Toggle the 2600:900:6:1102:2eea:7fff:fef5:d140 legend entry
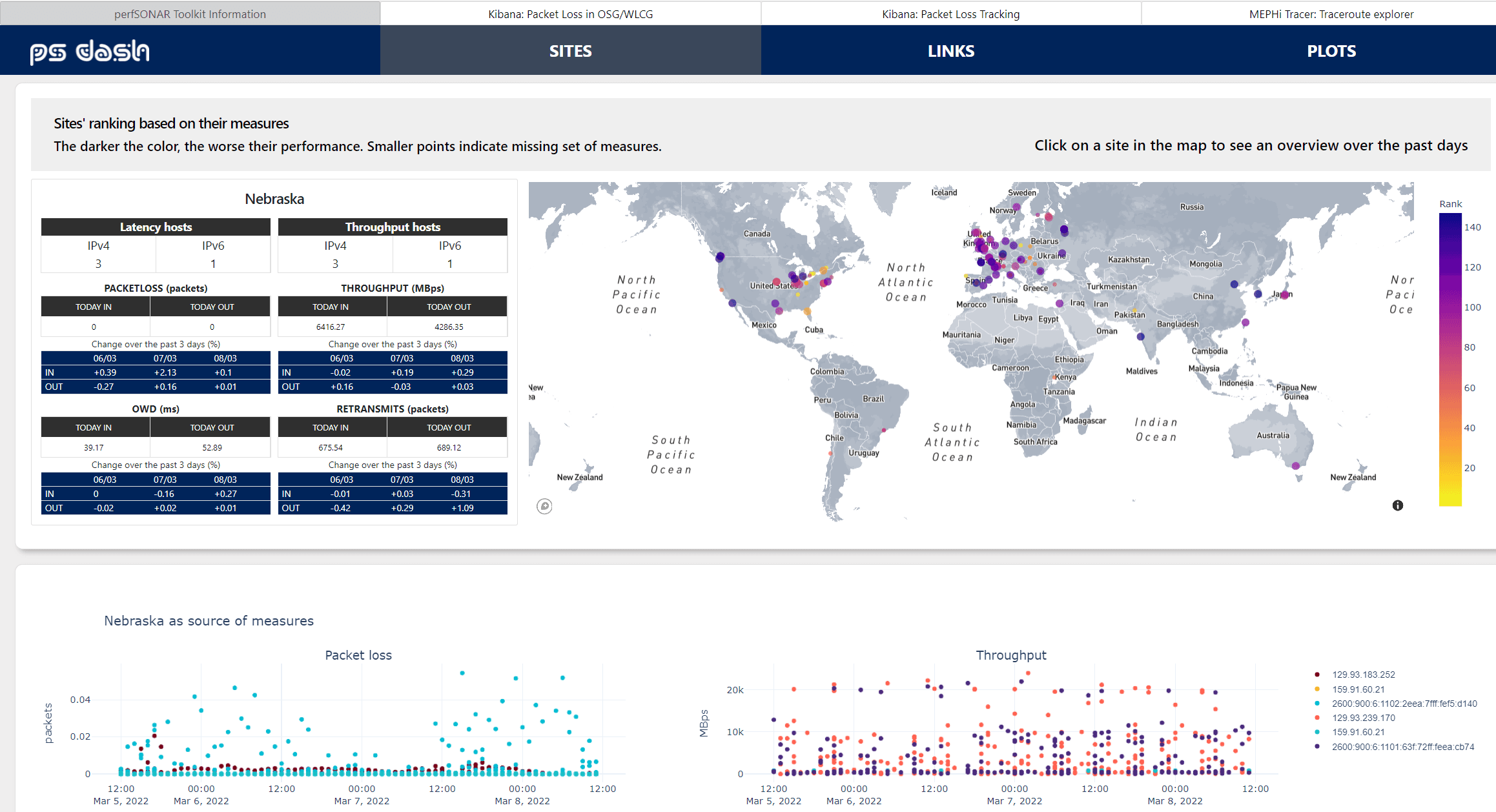 pyautogui.click(x=1404, y=704)
